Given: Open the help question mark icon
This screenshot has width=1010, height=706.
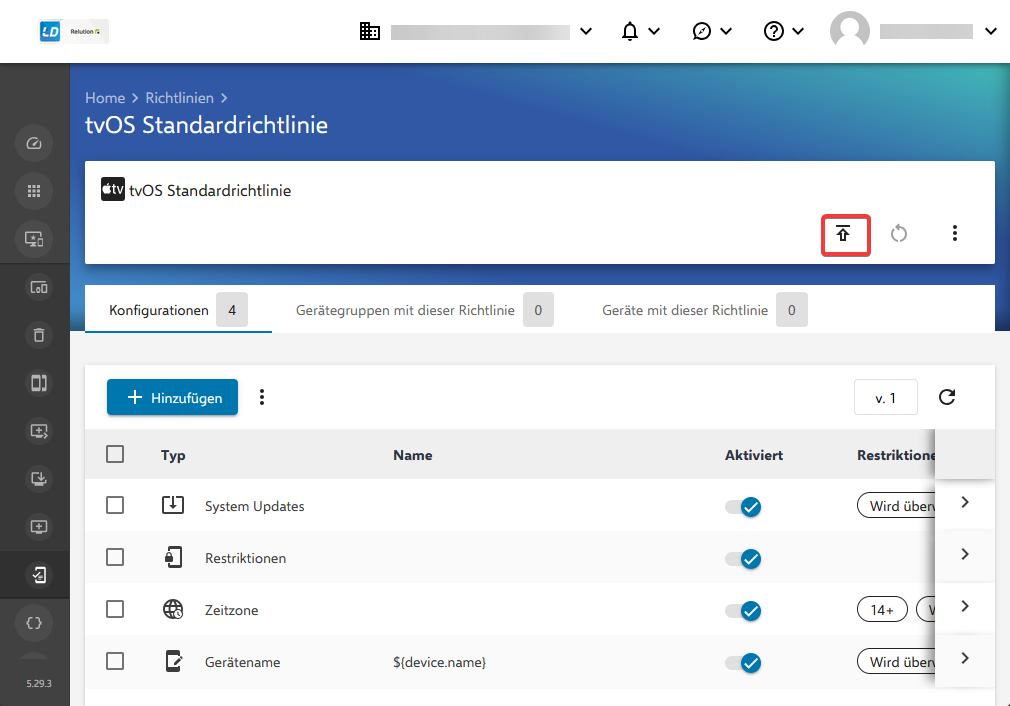Looking at the screenshot, I should tap(774, 31).
